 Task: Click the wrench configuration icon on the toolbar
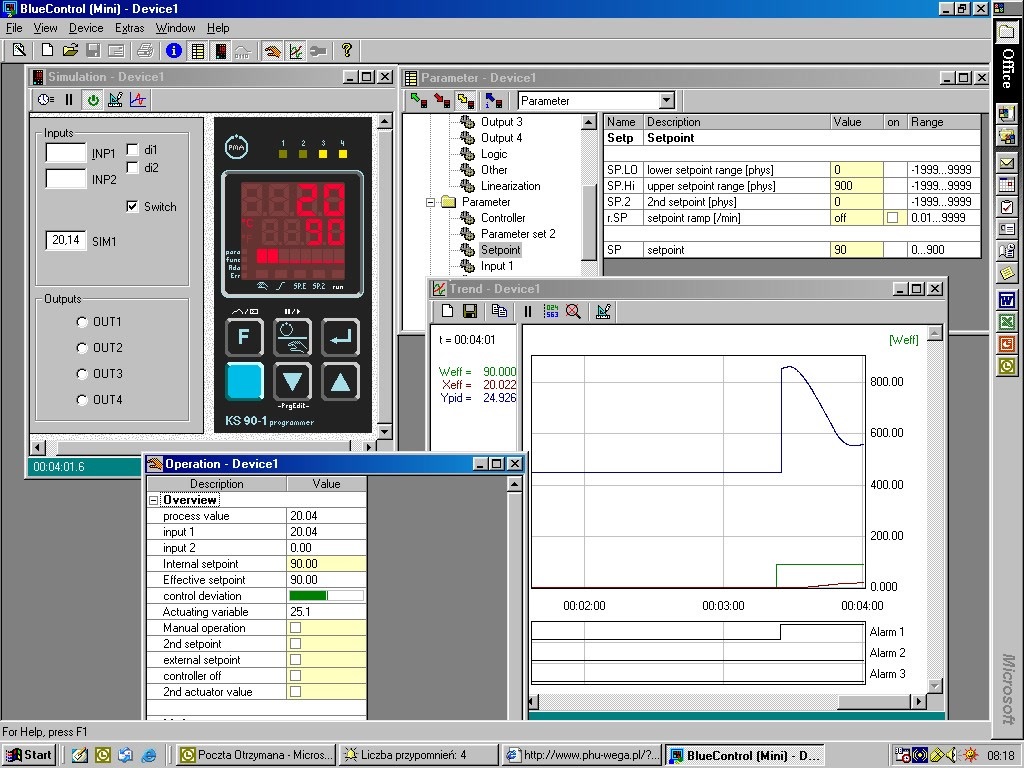[318, 51]
